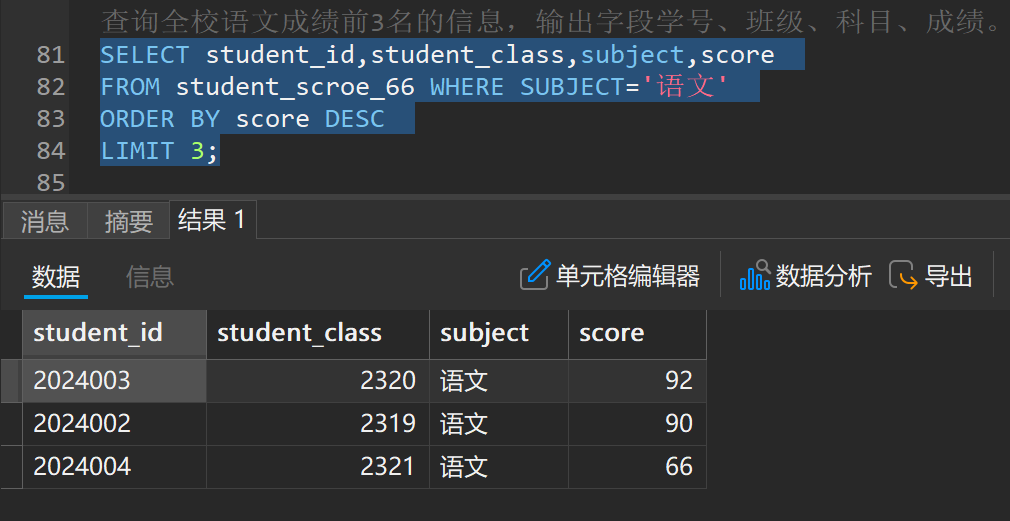Select the 结果 1 tab
Screen dimensions: 1010x521
coord(213,220)
